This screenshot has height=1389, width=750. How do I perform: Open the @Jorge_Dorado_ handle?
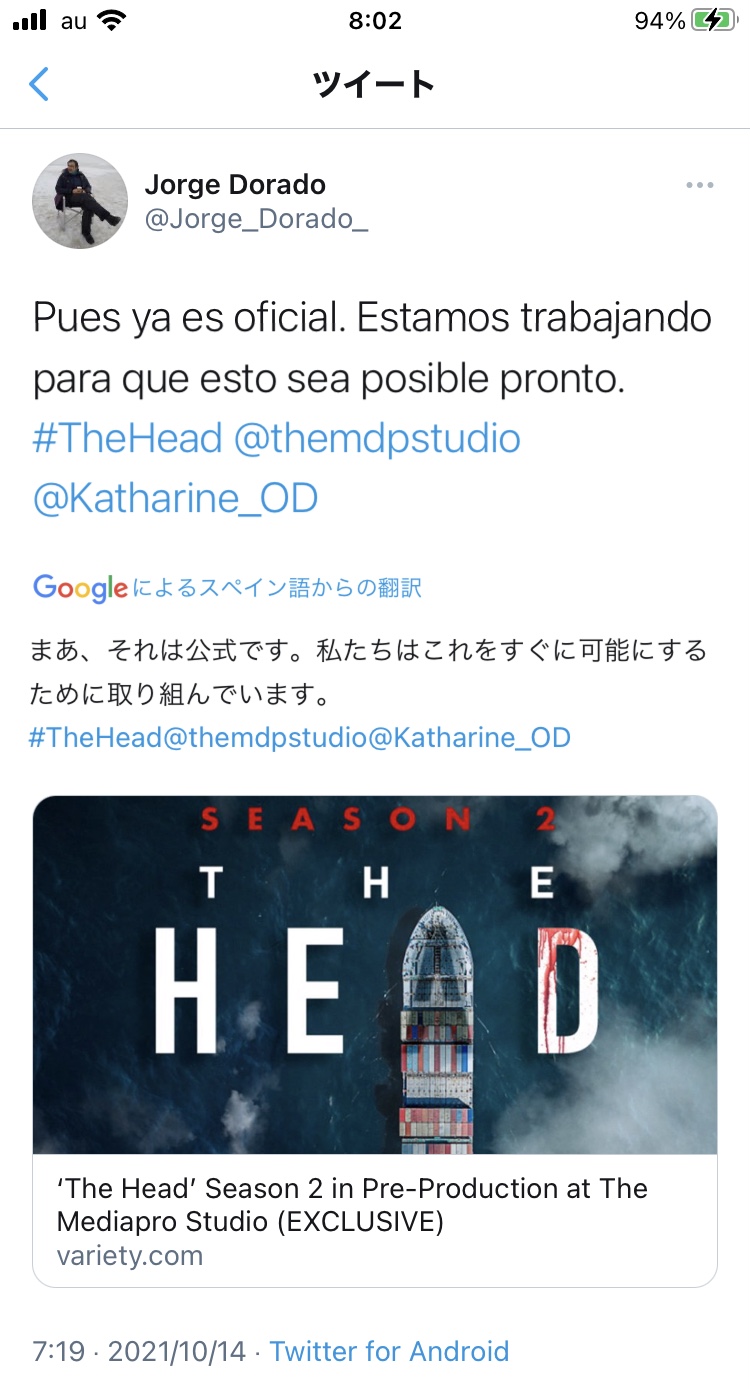256,219
